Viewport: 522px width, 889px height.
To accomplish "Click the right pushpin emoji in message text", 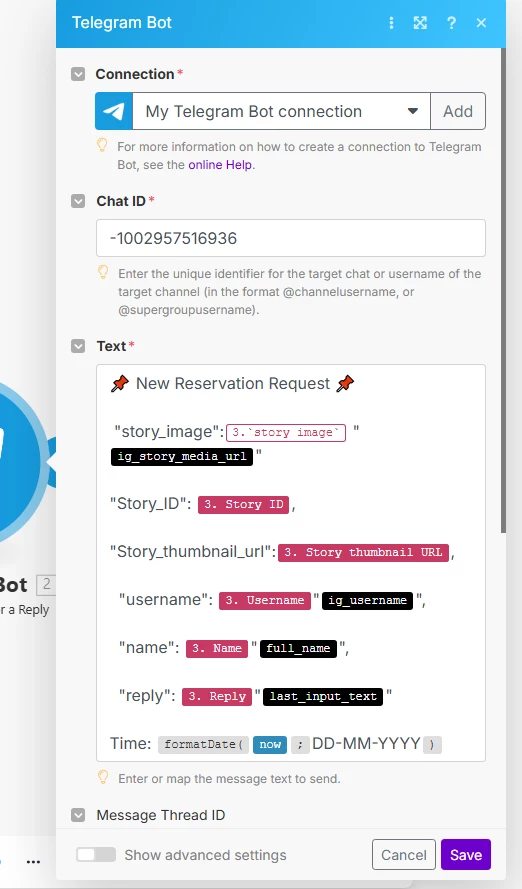I will click(345, 384).
